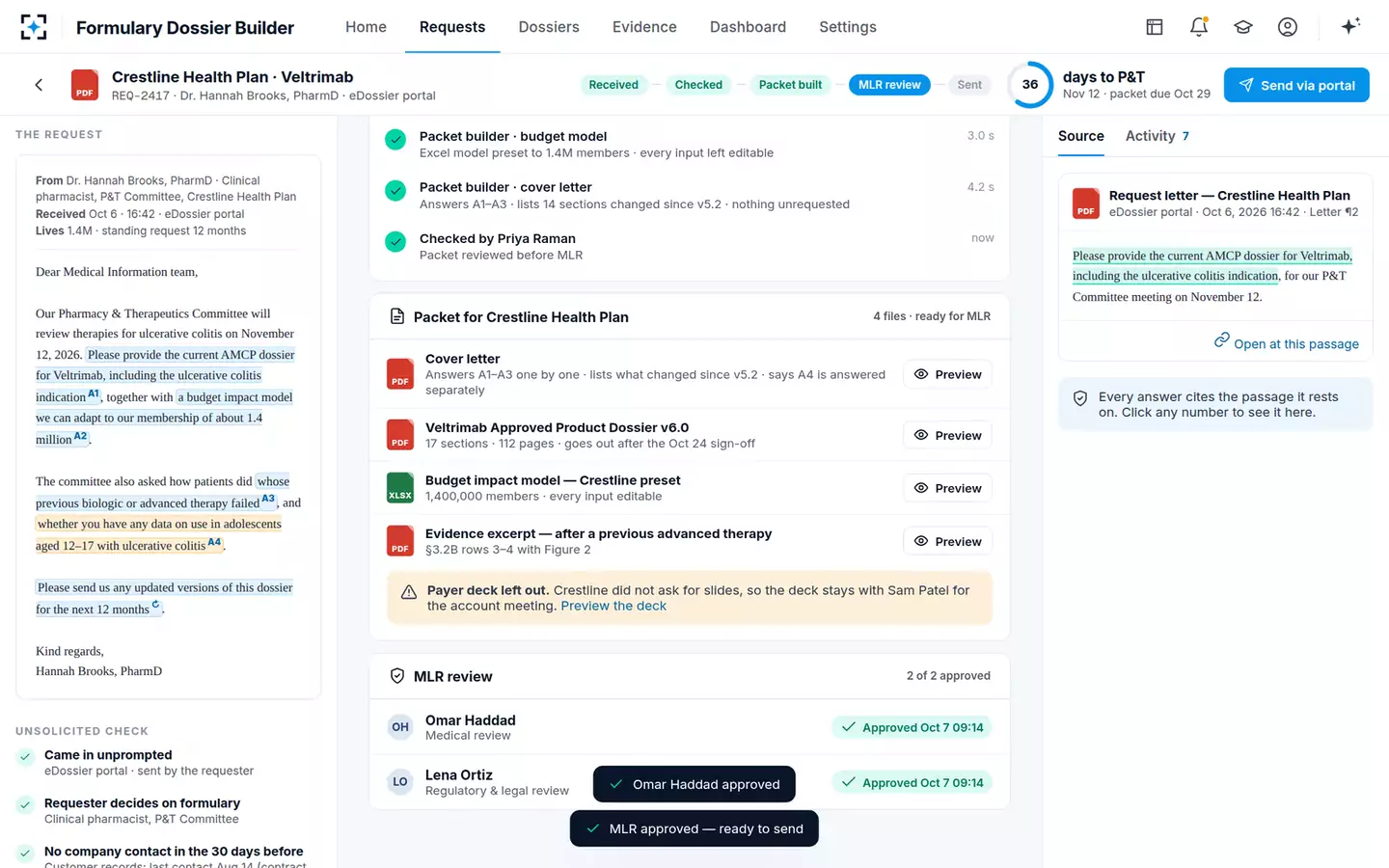Open the graduation cap learning icon
The image size is (1389, 868).
(1243, 27)
